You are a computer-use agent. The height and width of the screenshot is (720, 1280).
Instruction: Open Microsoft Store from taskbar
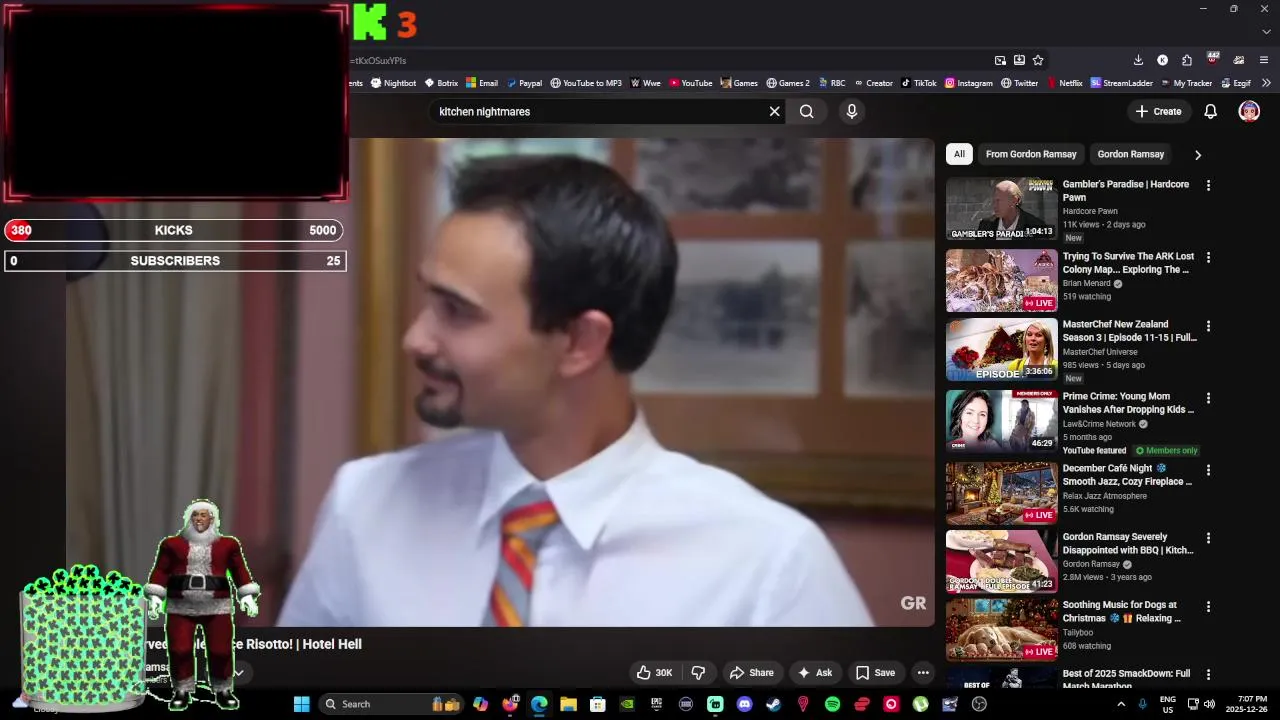[597, 704]
